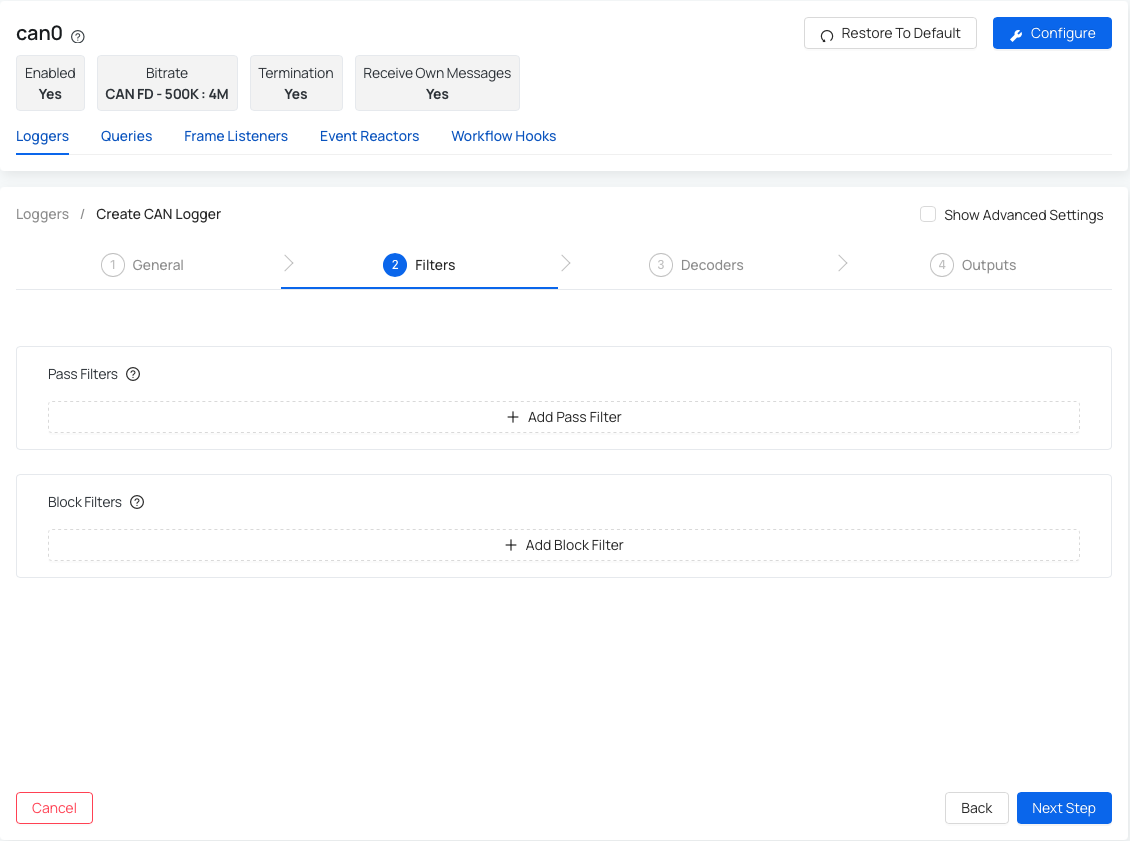Go back to the previous step
This screenshot has height=841, width=1130.
(x=976, y=808)
